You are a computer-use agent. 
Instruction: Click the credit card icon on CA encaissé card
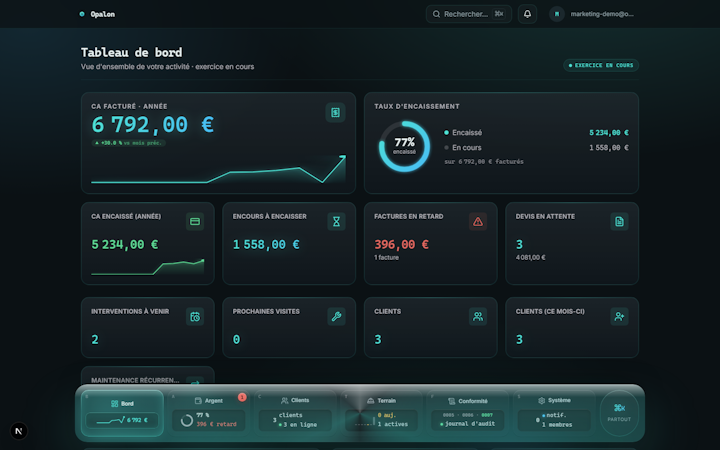(x=195, y=222)
